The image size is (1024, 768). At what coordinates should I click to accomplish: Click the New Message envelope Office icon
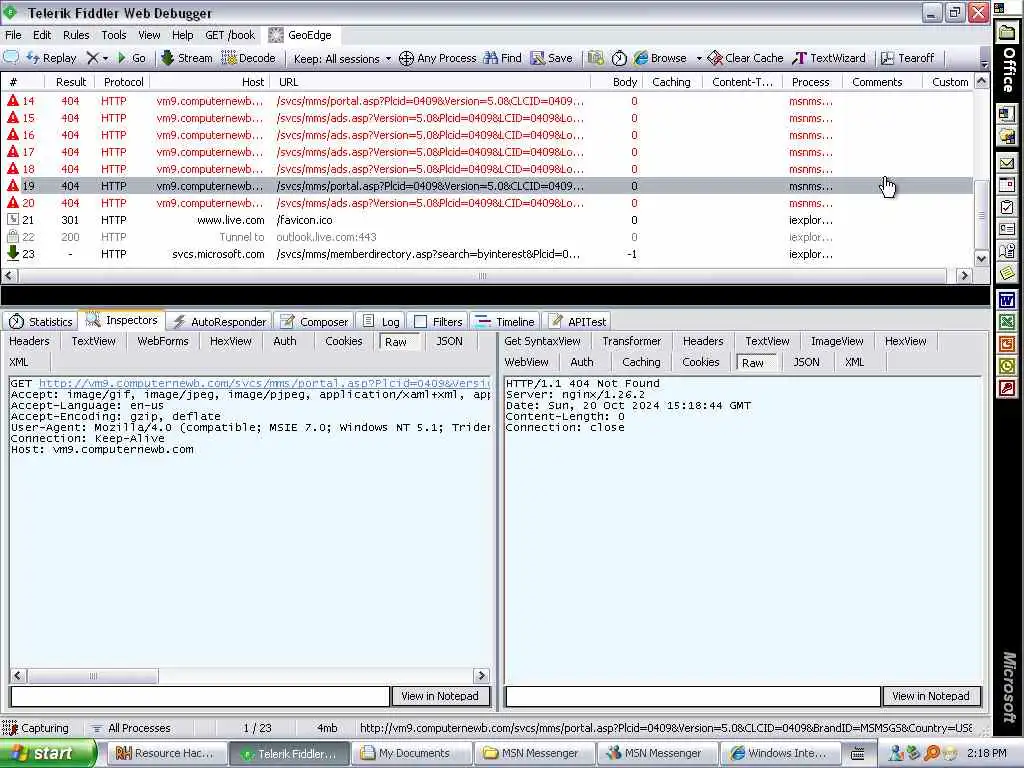pyautogui.click(x=1007, y=163)
